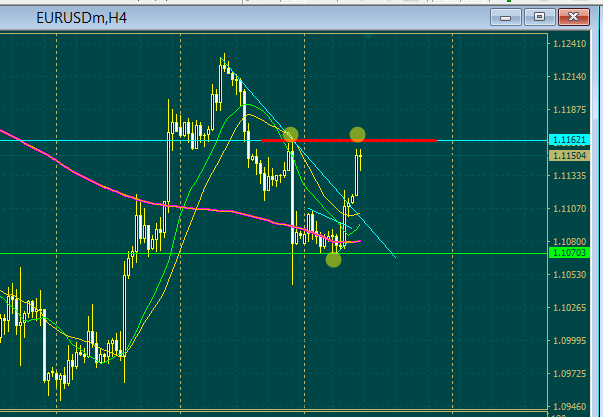Click the 1.12410 price scale value
The image size is (603, 417).
570,43
